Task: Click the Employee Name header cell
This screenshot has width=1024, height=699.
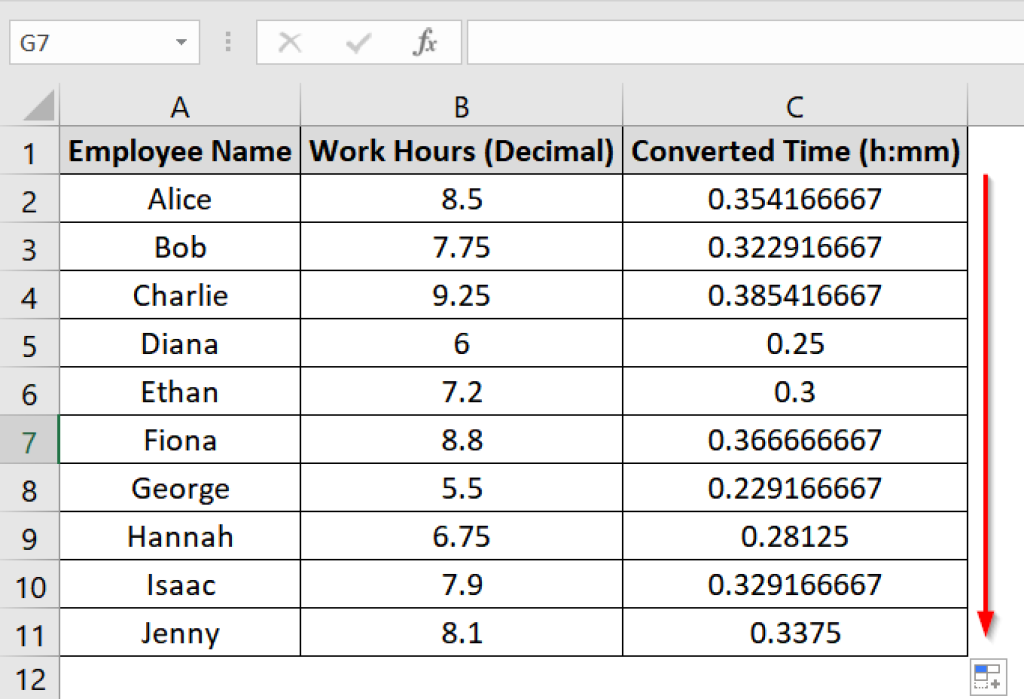Action: (x=180, y=151)
